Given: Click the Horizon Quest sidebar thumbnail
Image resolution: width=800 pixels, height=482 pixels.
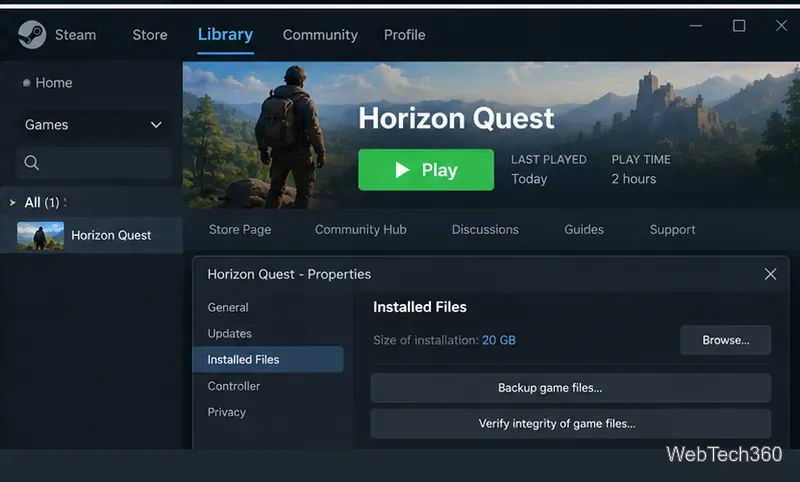Looking at the screenshot, I should coord(40,236).
